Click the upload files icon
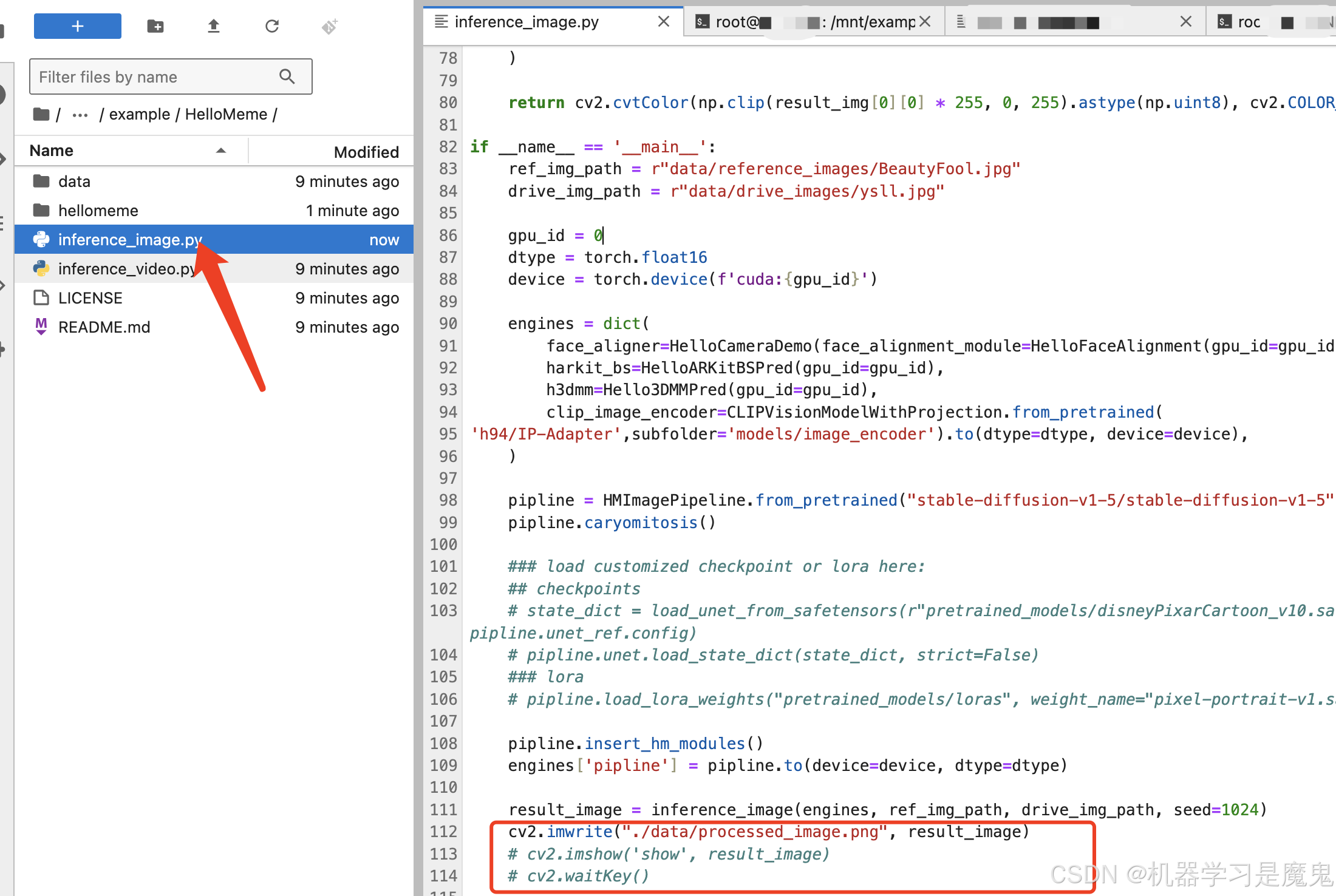 click(213, 26)
